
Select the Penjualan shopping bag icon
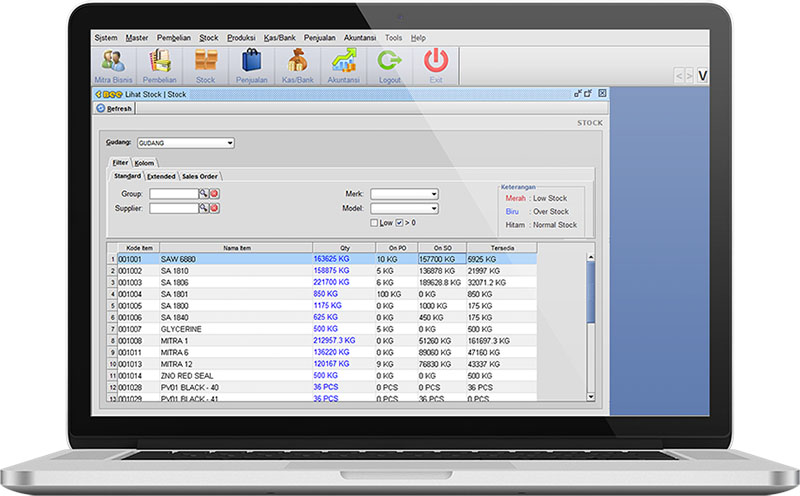(251, 64)
